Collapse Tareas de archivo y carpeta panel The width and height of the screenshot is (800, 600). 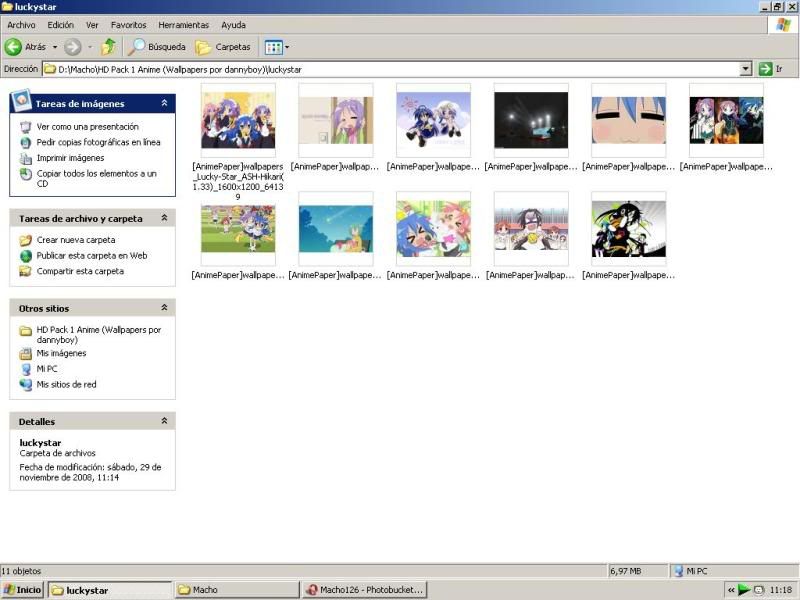164,218
